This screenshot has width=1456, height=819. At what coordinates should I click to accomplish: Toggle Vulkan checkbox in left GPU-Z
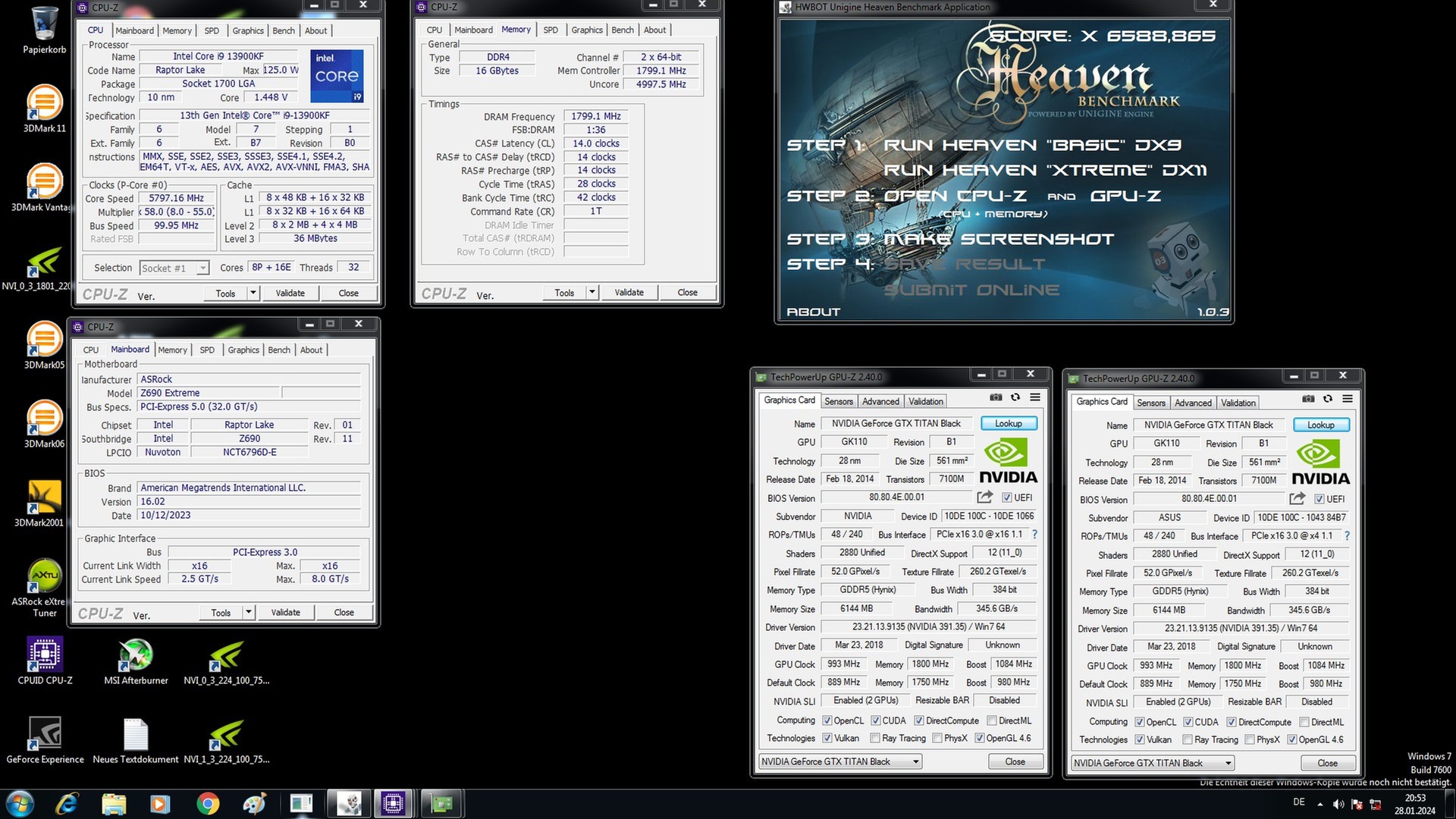(x=827, y=739)
